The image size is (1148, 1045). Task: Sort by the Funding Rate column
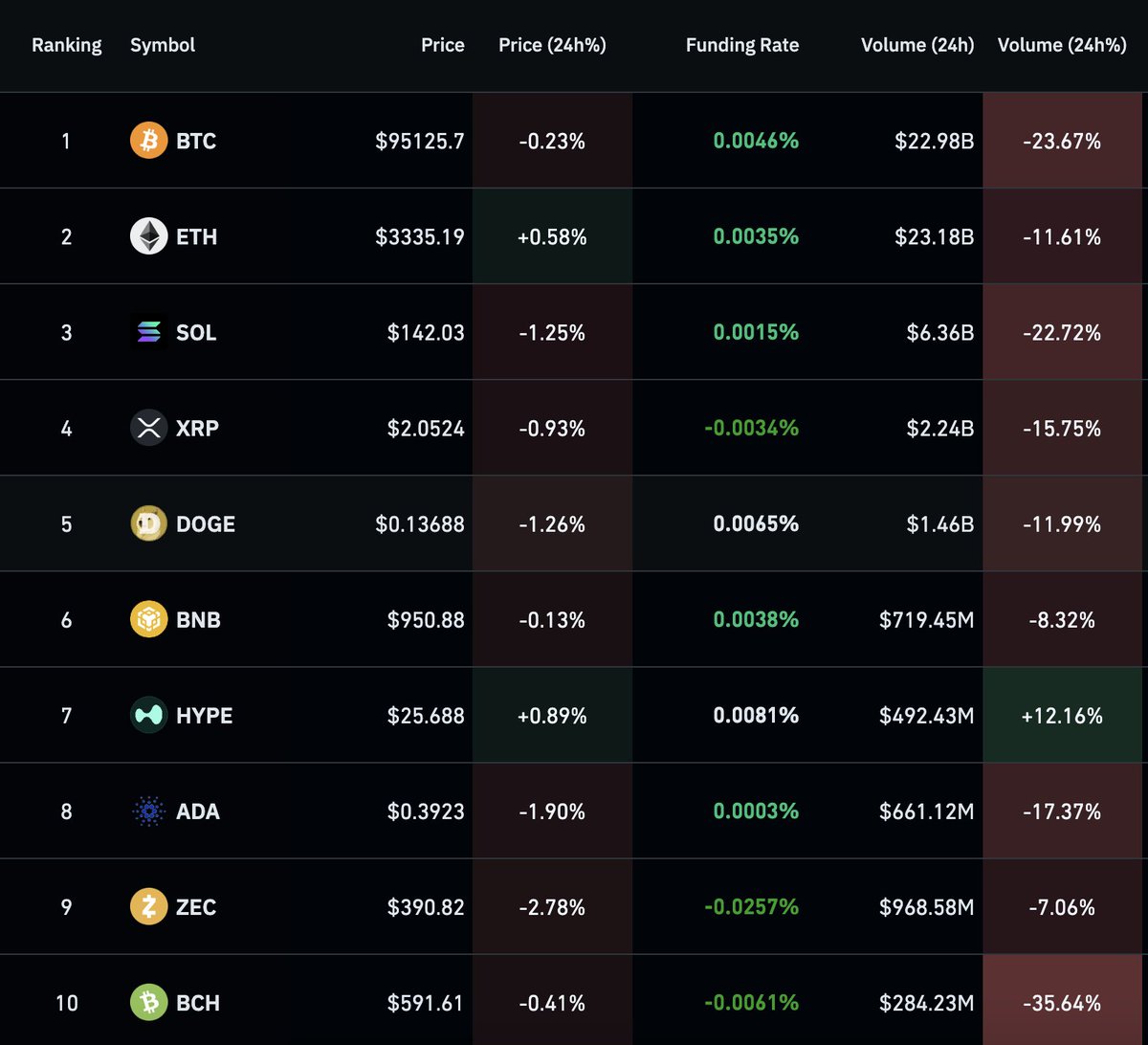[x=742, y=45]
